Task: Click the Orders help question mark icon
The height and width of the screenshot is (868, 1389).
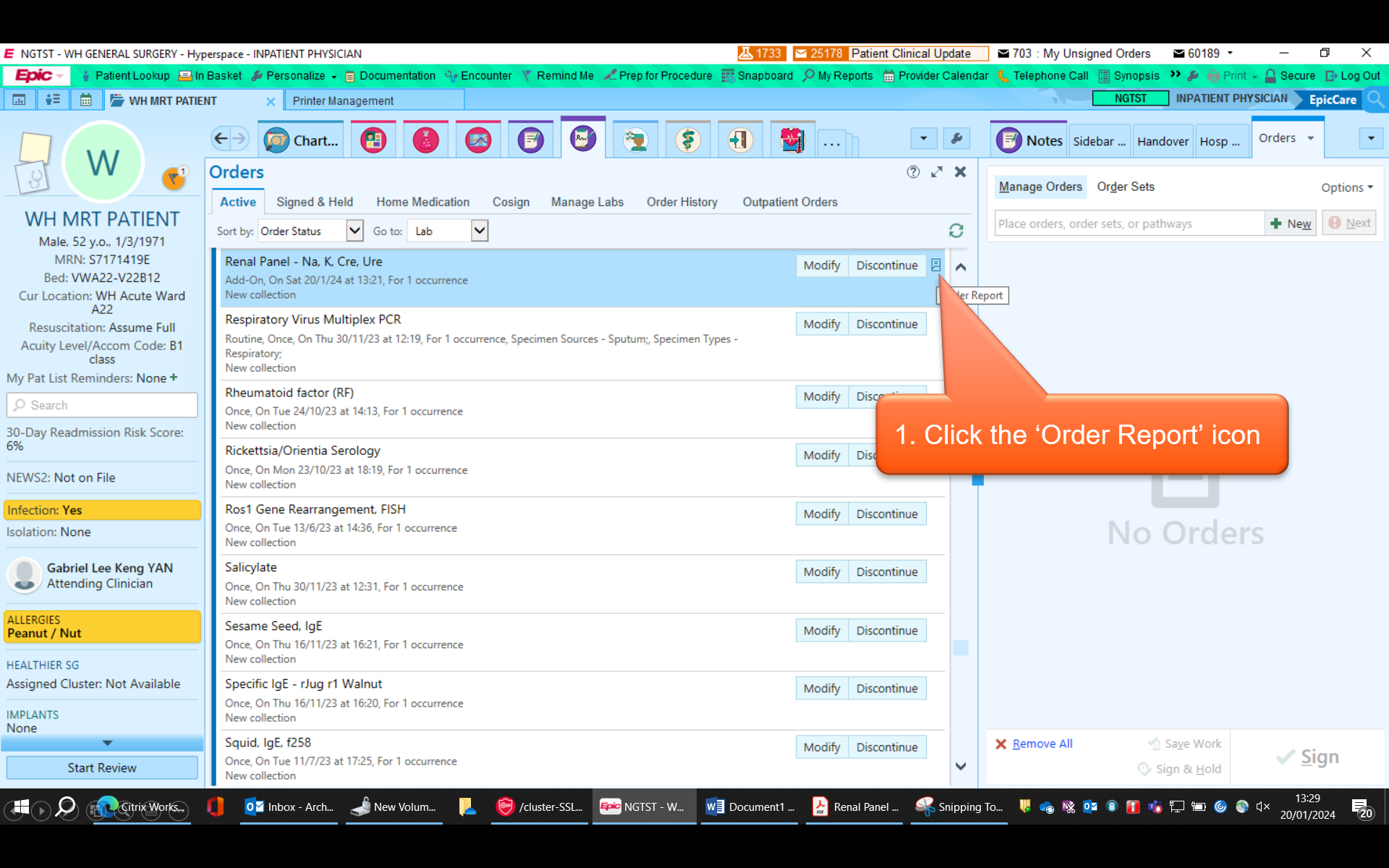Action: 913,172
